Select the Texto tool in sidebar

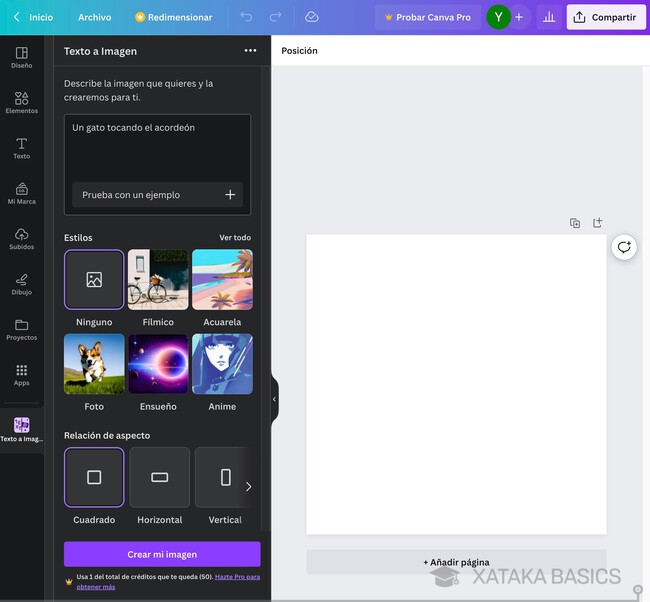click(x=21, y=148)
